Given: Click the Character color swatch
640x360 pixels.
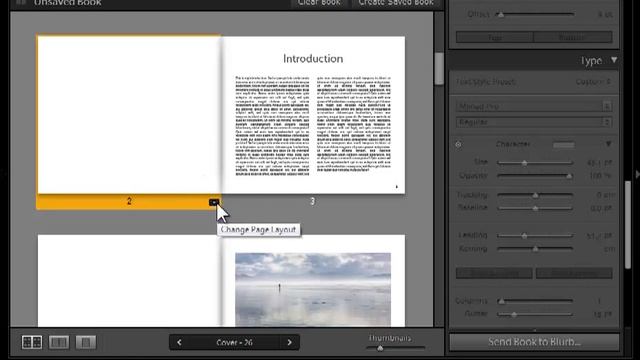Looking at the screenshot, I should (564, 144).
